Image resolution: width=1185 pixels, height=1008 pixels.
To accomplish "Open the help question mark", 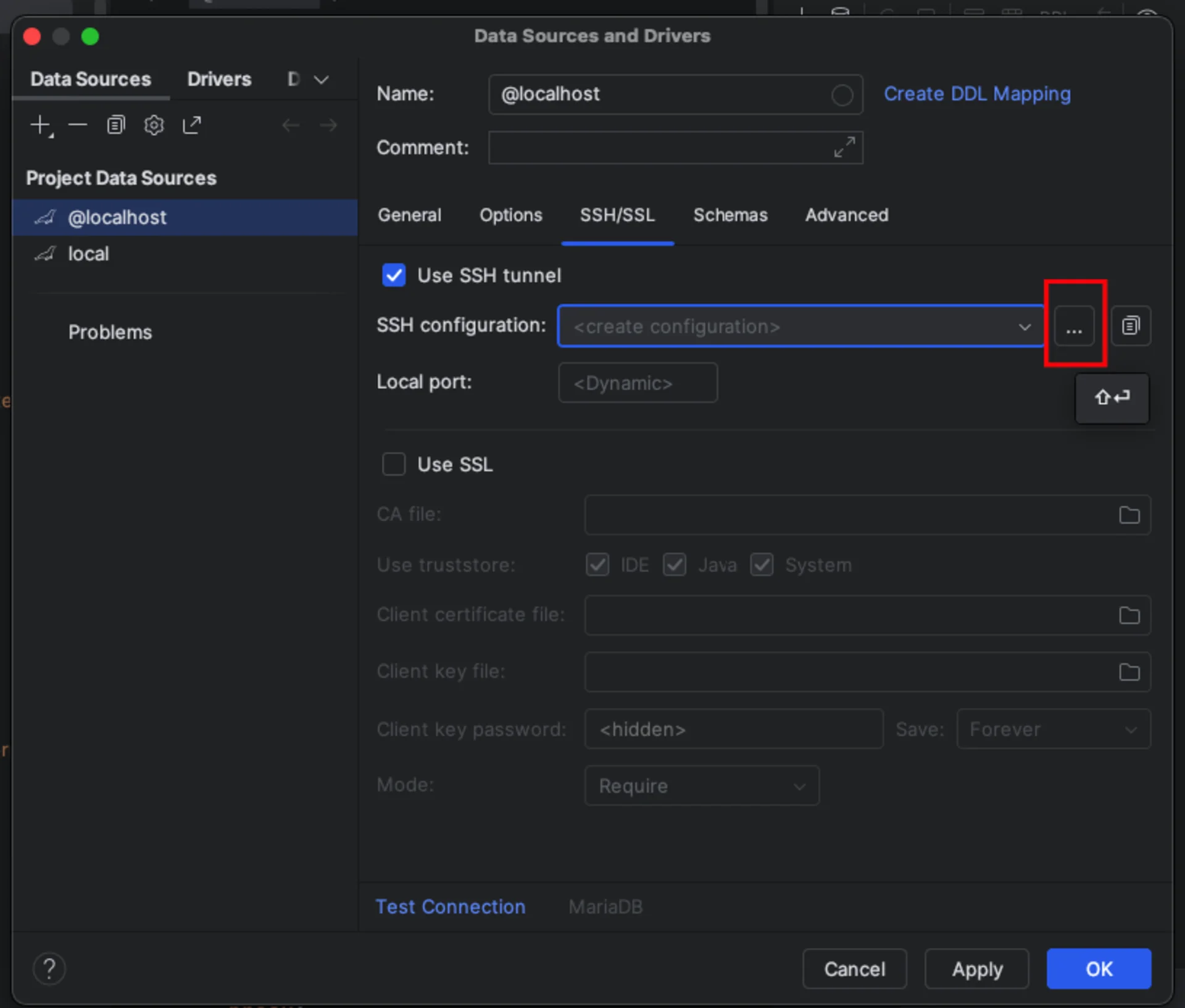I will coord(49,968).
